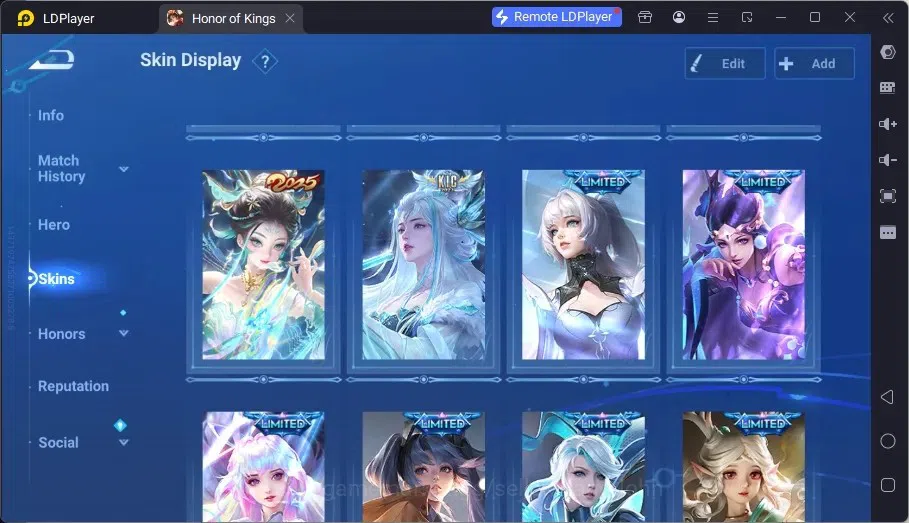
Task: Click the mini-window mode icon in title bar
Action: pos(747,17)
